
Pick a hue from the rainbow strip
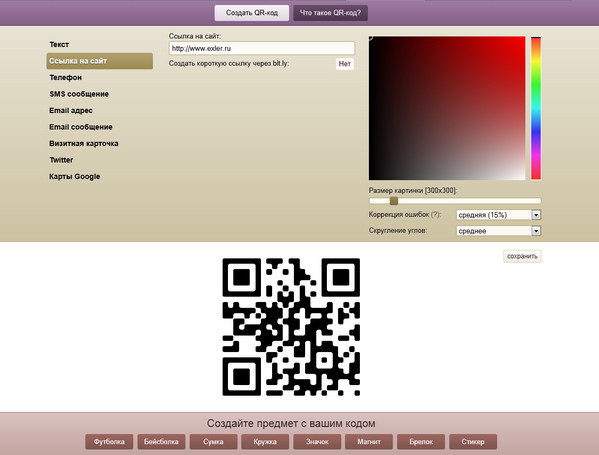[x=536, y=108]
